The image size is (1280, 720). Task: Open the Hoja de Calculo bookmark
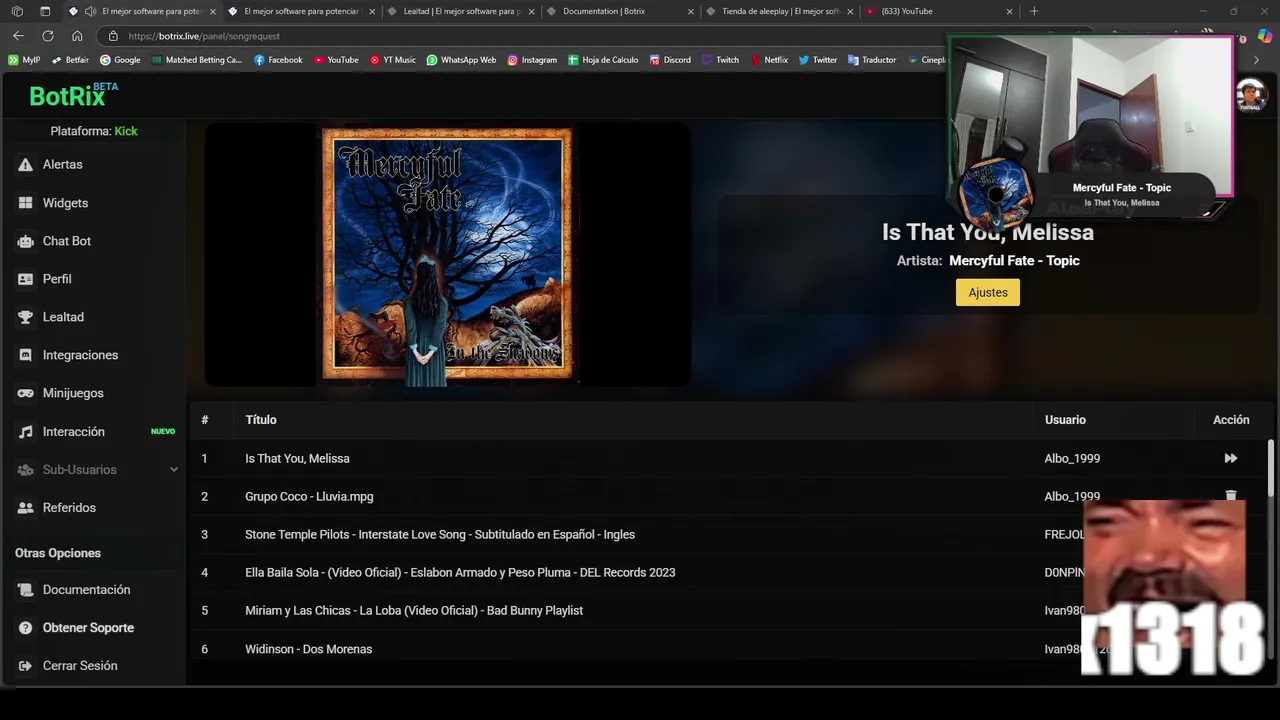[x=603, y=60]
